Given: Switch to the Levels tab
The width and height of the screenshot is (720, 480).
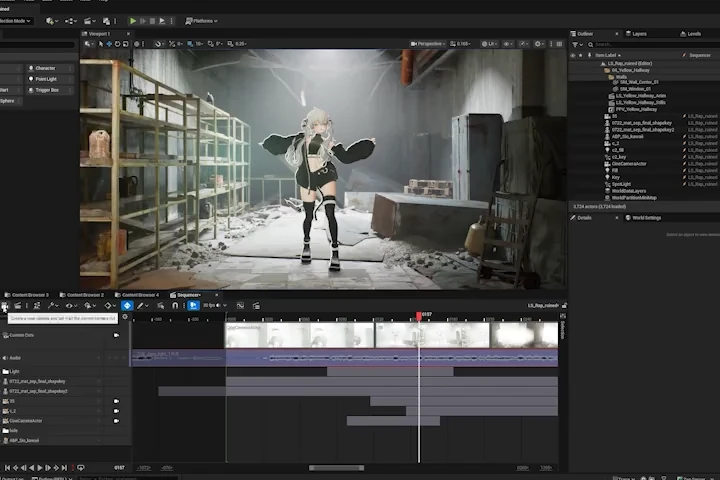Looking at the screenshot, I should pos(691,34).
